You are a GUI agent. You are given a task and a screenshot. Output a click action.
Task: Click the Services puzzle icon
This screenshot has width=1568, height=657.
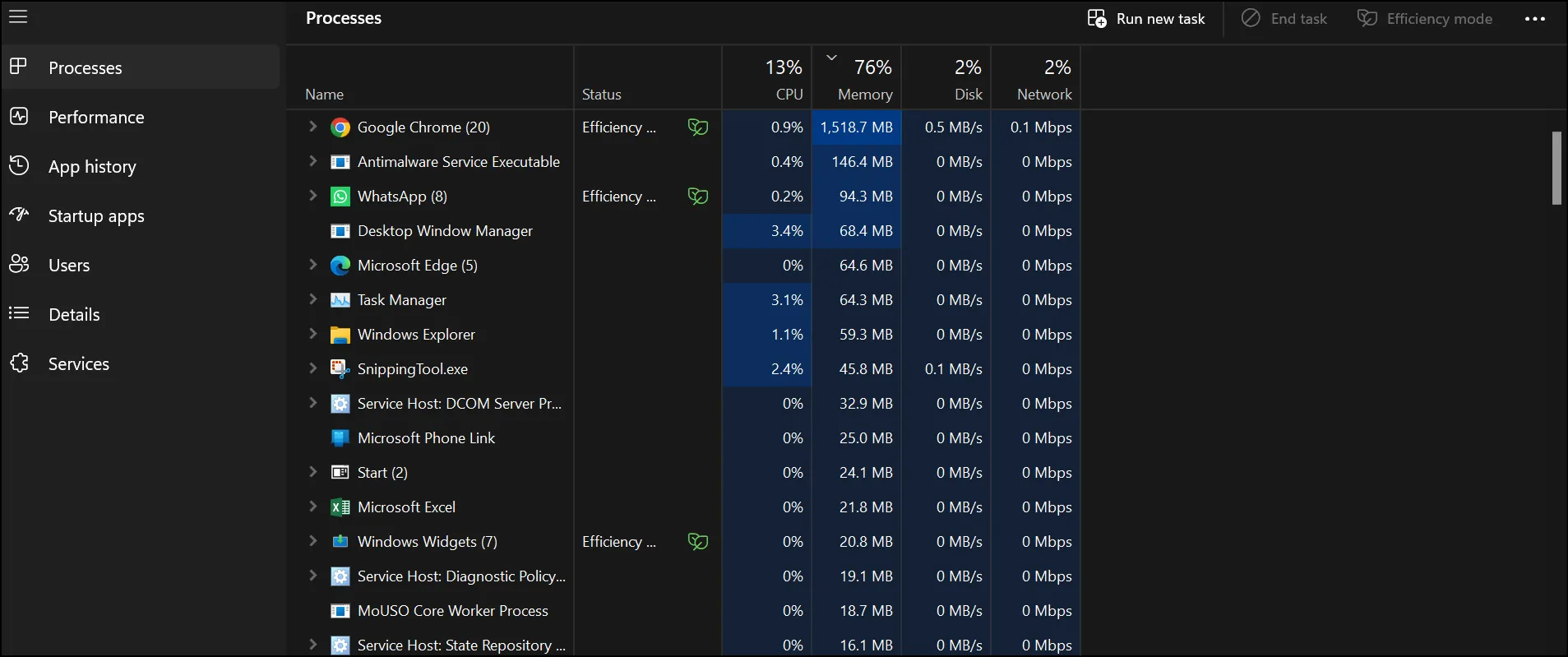pos(19,363)
